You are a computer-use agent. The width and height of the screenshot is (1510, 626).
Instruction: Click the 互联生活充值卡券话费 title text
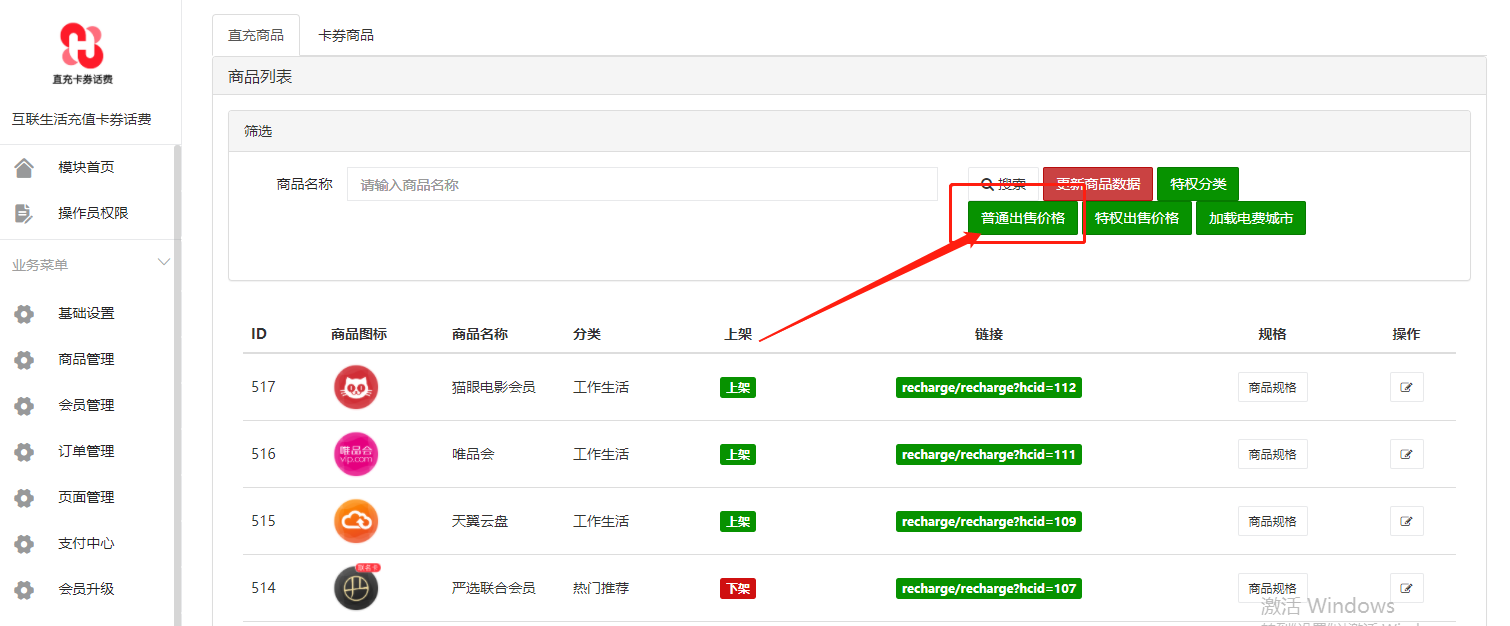82,119
